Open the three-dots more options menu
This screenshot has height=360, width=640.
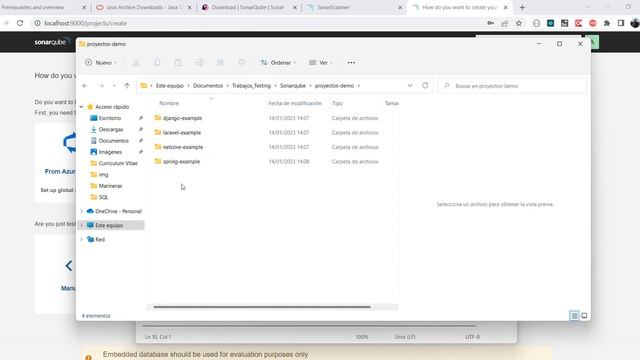(x=351, y=62)
